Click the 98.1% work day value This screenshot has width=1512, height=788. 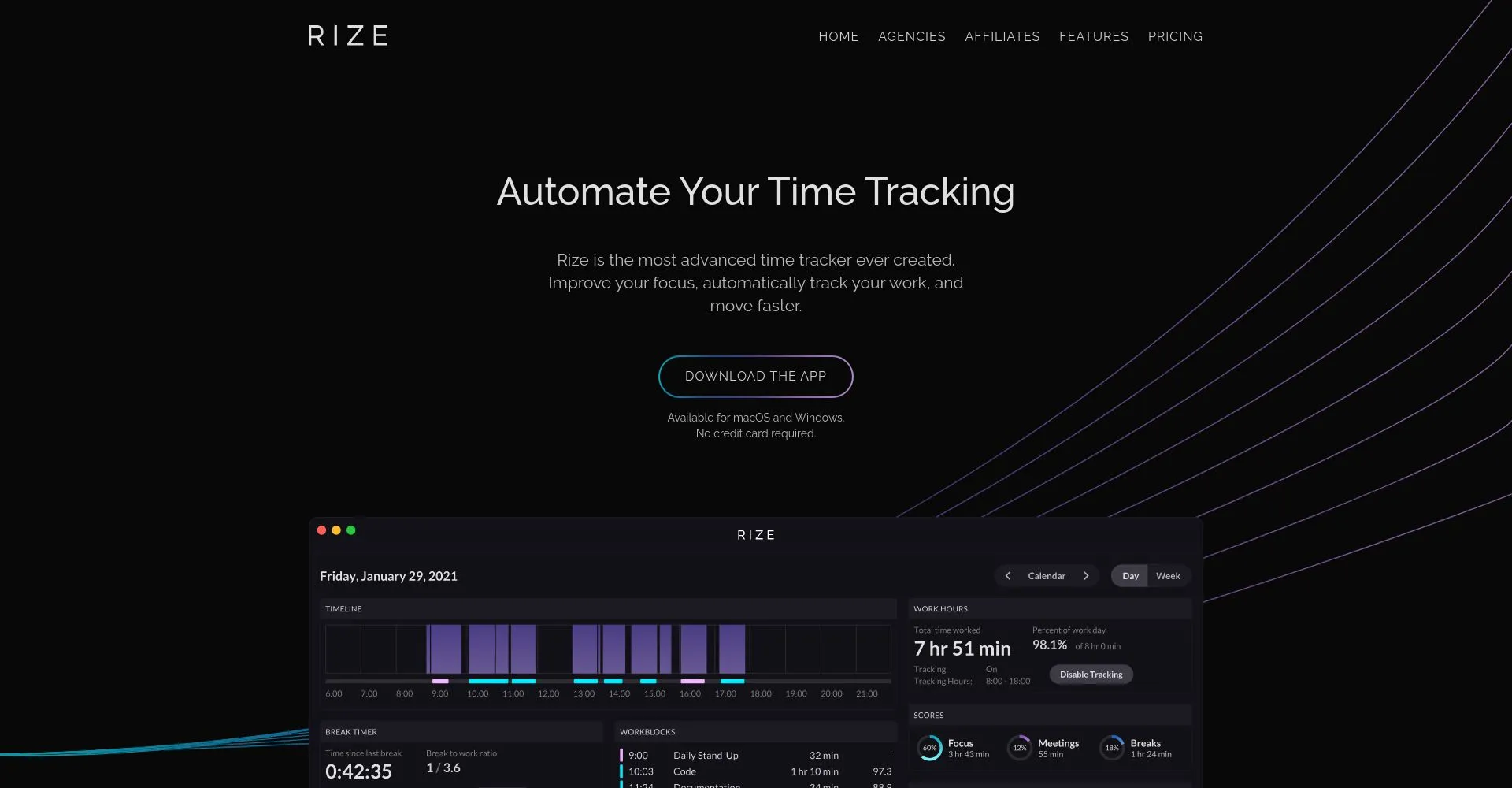pyautogui.click(x=1050, y=645)
